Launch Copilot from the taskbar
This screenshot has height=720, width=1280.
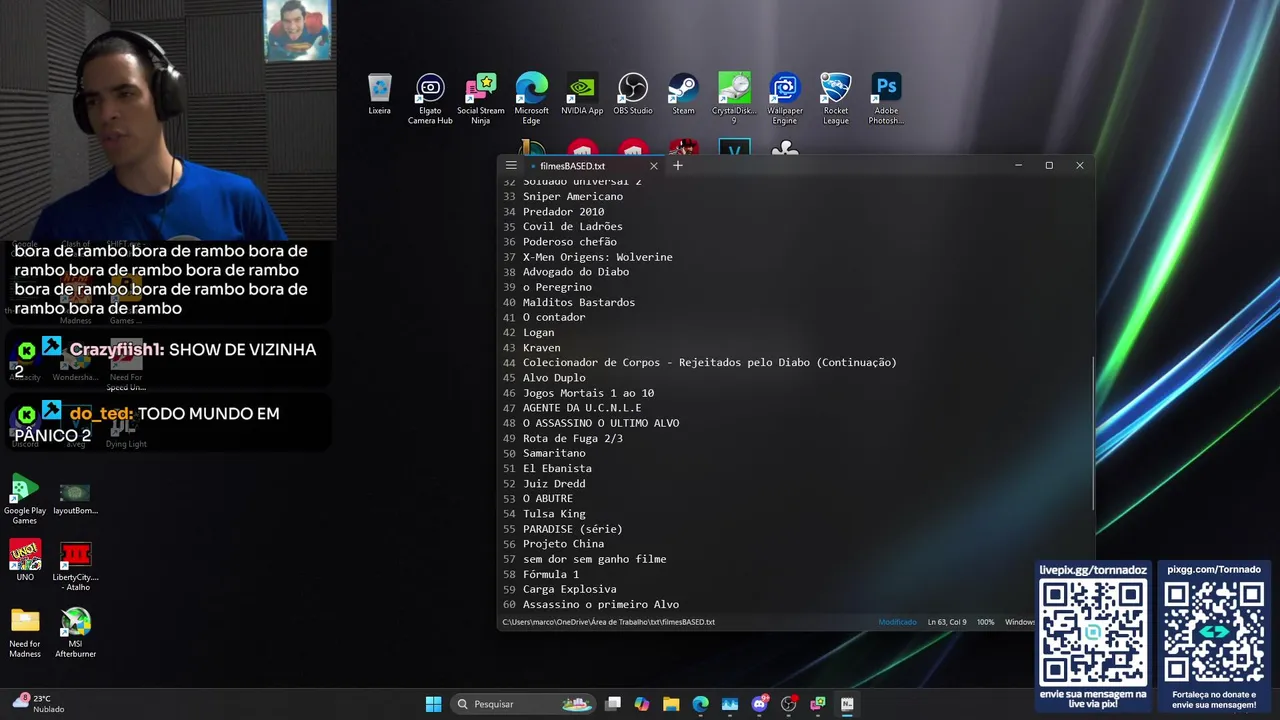click(642, 704)
